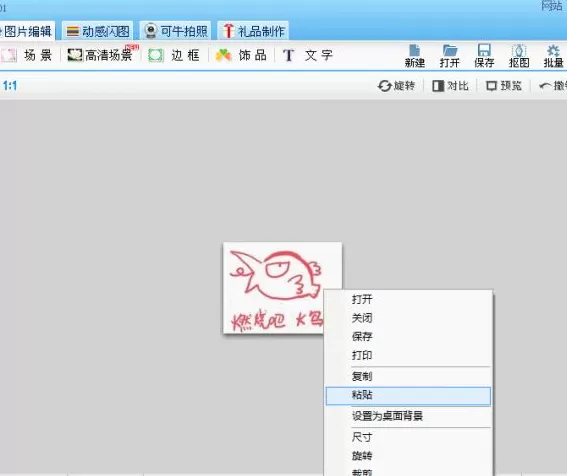Open the 高清场景 tool
This screenshot has height=476, width=567.
[101, 55]
